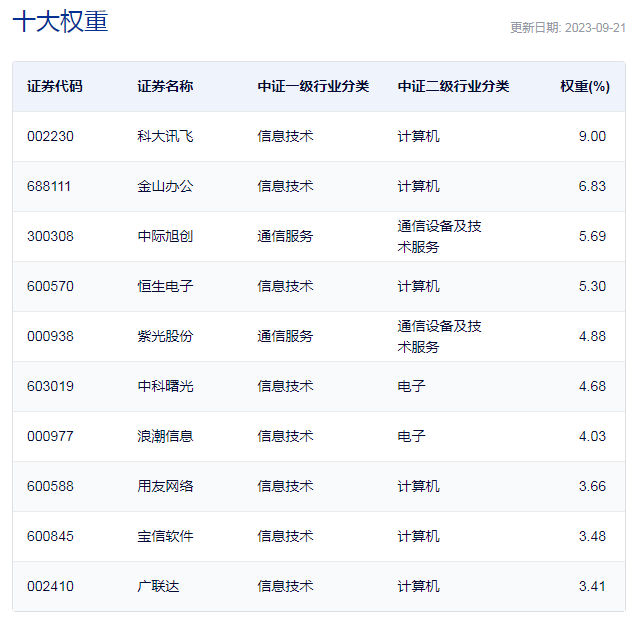Click 通信设备及技术服务 in the 300308 row
This screenshot has width=635, height=627.
pos(439,236)
